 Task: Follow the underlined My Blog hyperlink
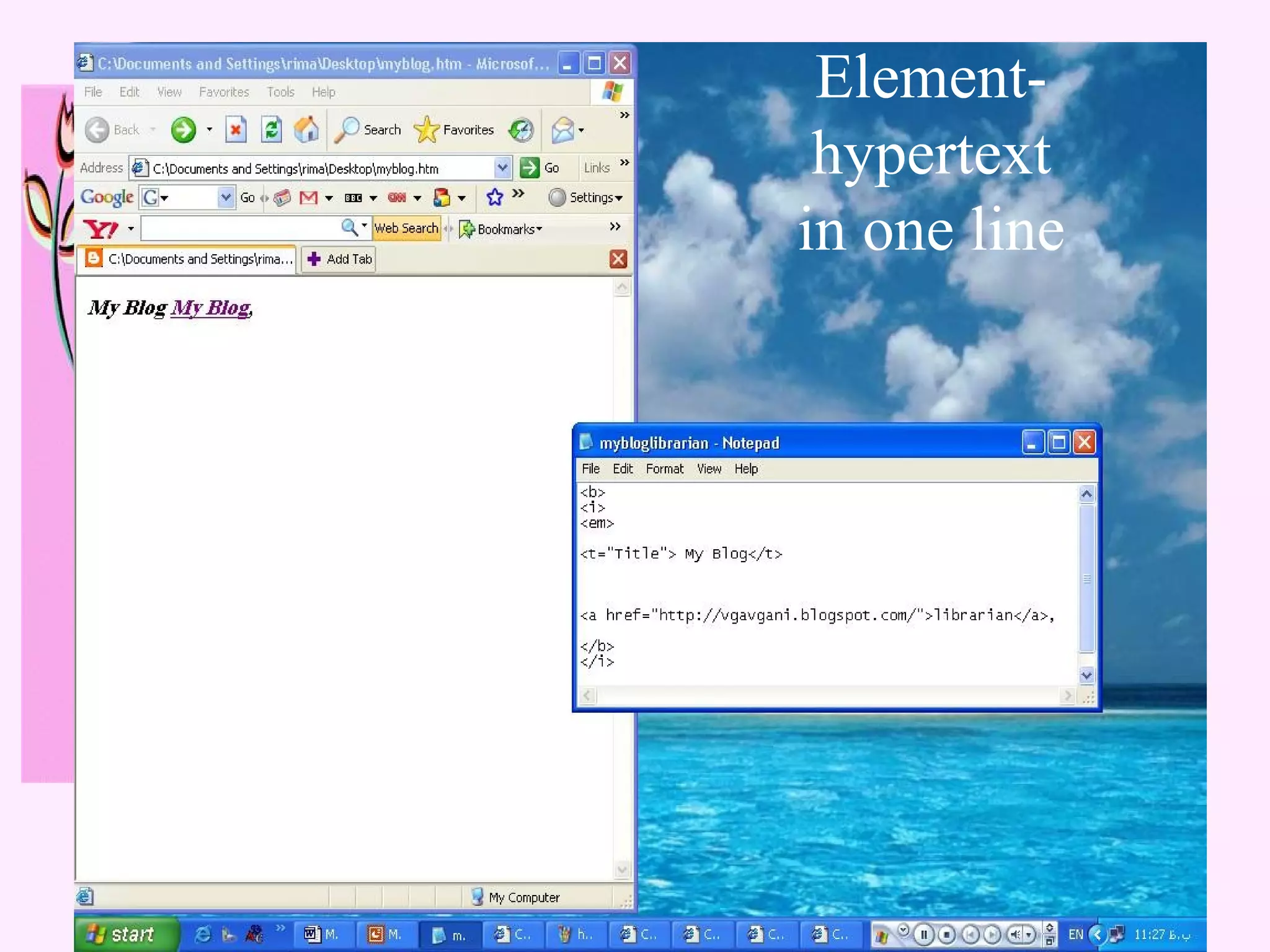tap(211, 307)
